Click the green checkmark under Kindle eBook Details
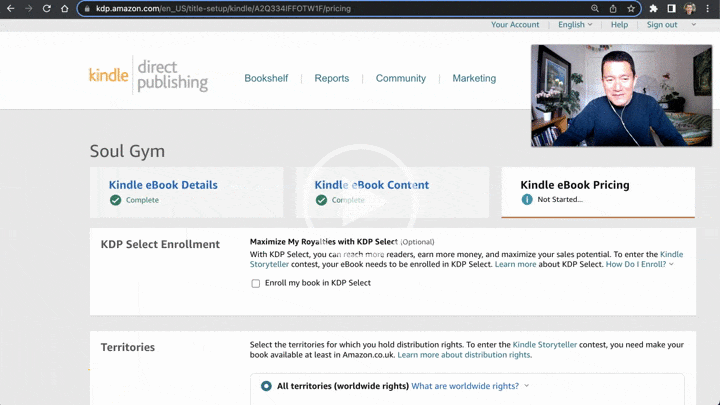Screen dimensions: 720x405 [115, 200]
